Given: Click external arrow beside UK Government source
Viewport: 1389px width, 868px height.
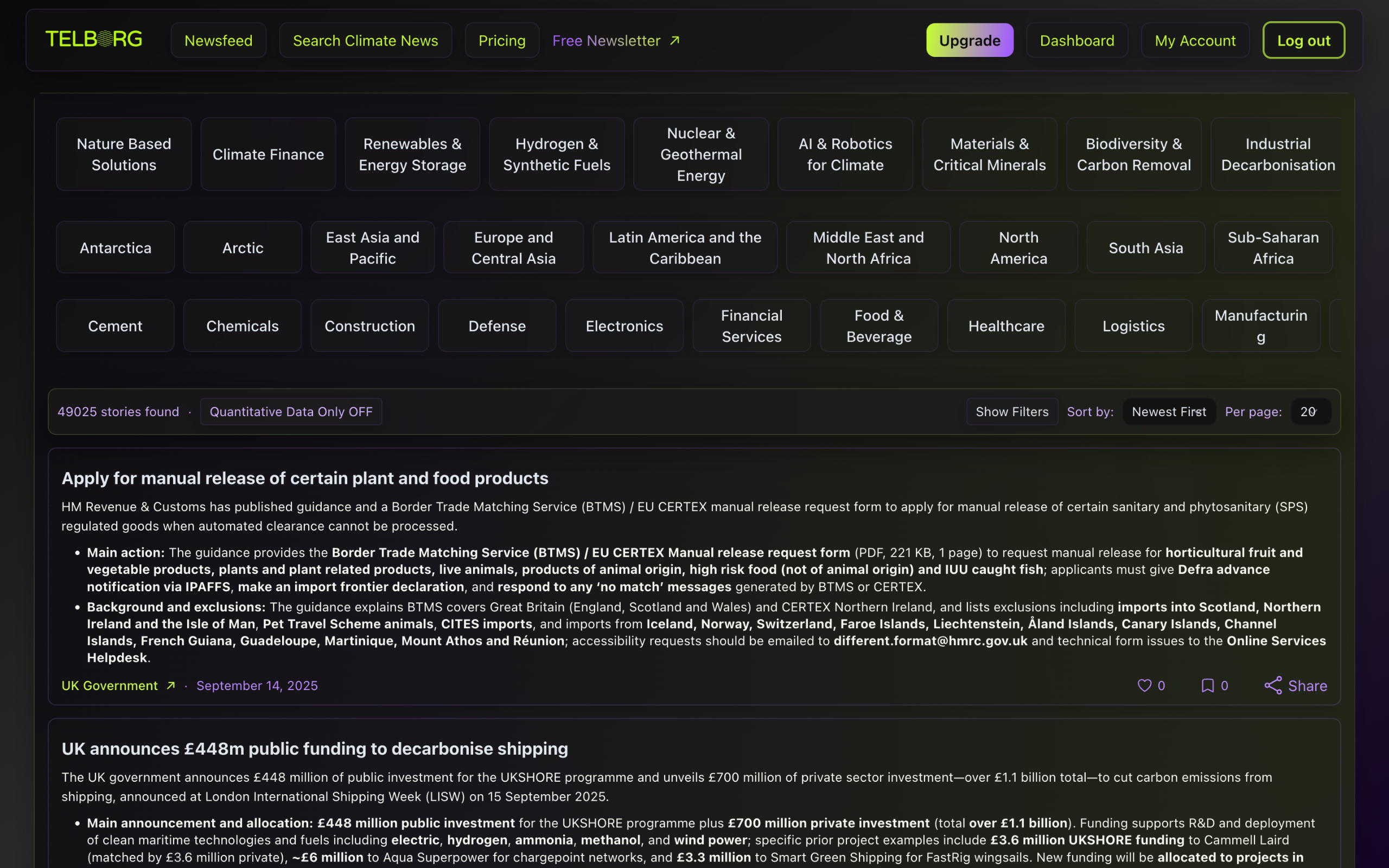Looking at the screenshot, I should [170, 685].
